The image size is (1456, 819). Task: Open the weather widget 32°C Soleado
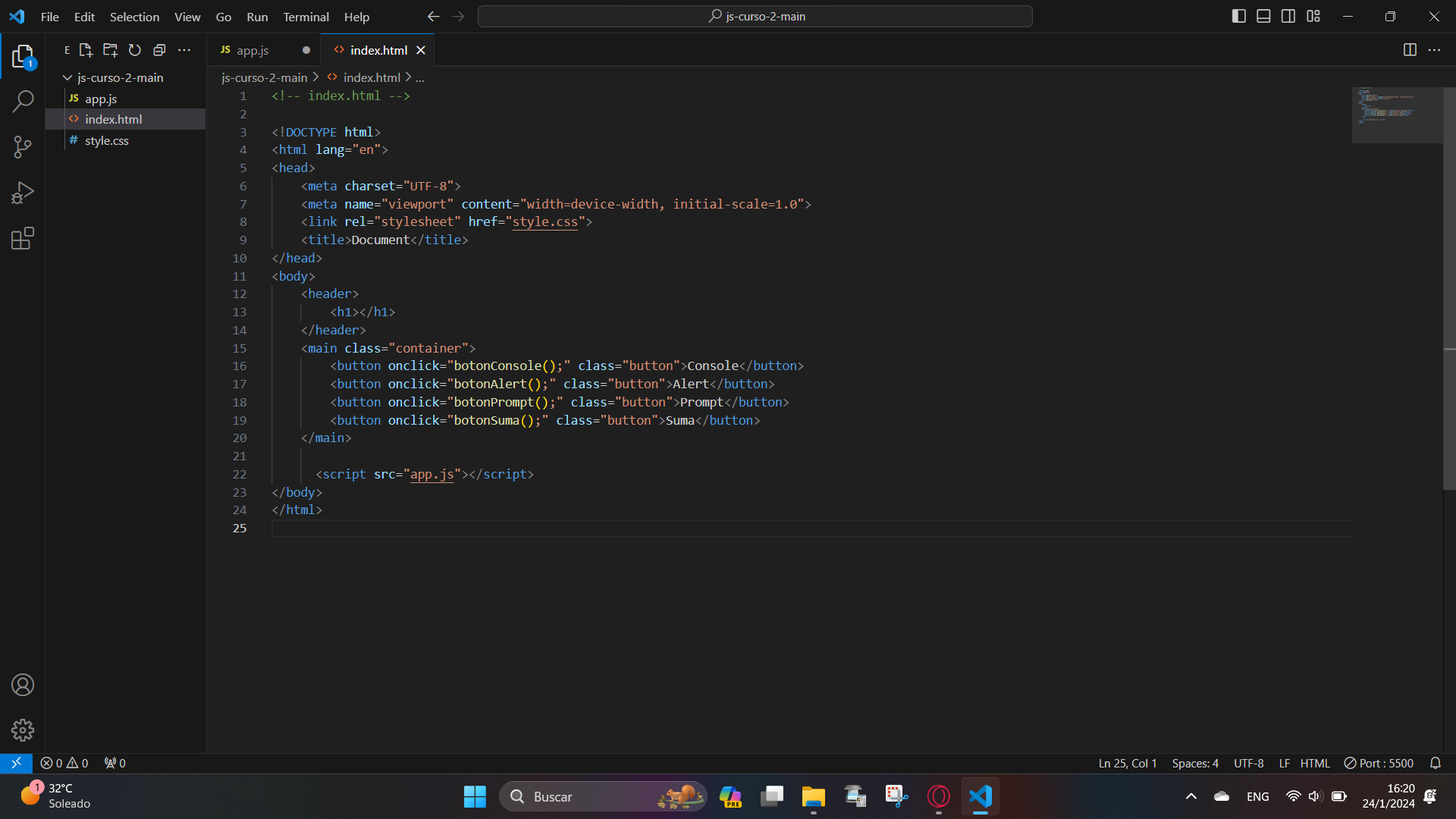pos(55,795)
